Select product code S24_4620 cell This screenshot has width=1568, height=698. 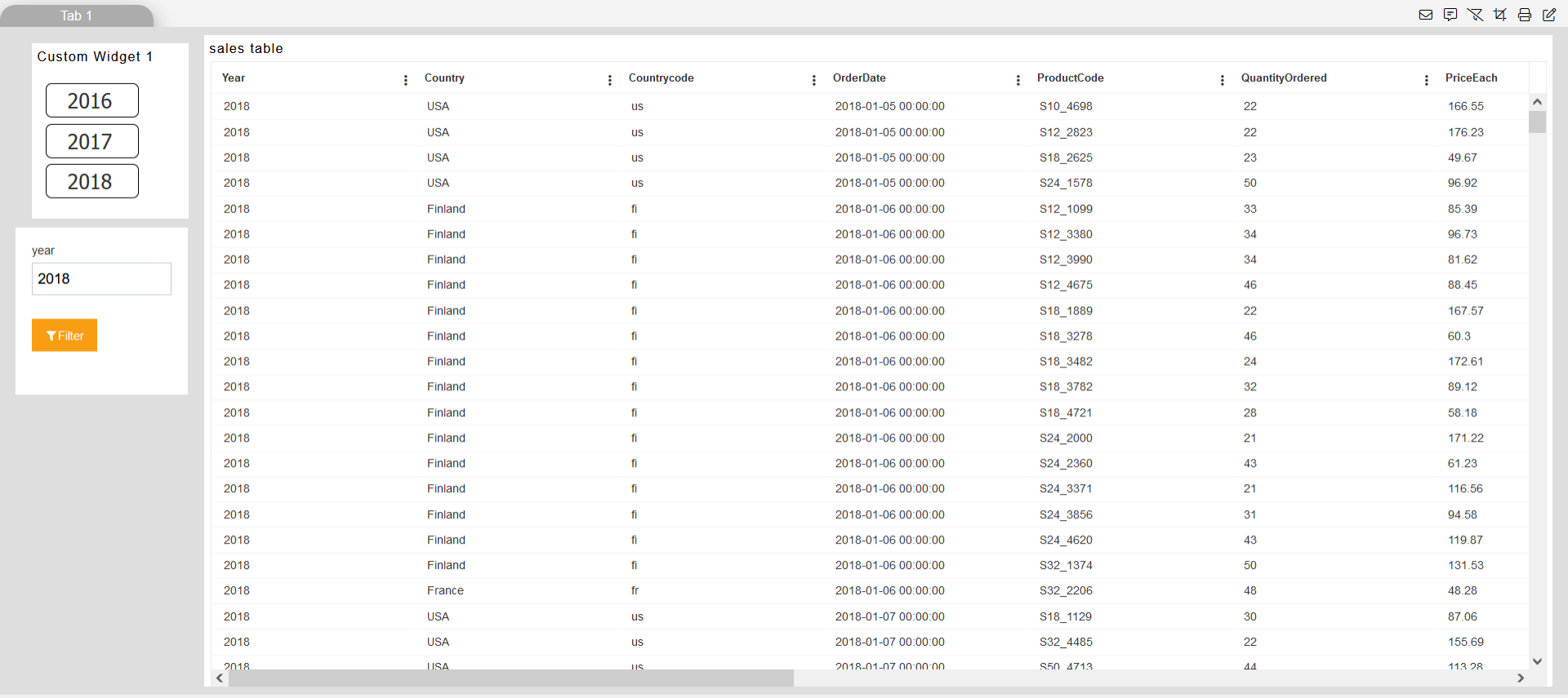pos(1066,540)
